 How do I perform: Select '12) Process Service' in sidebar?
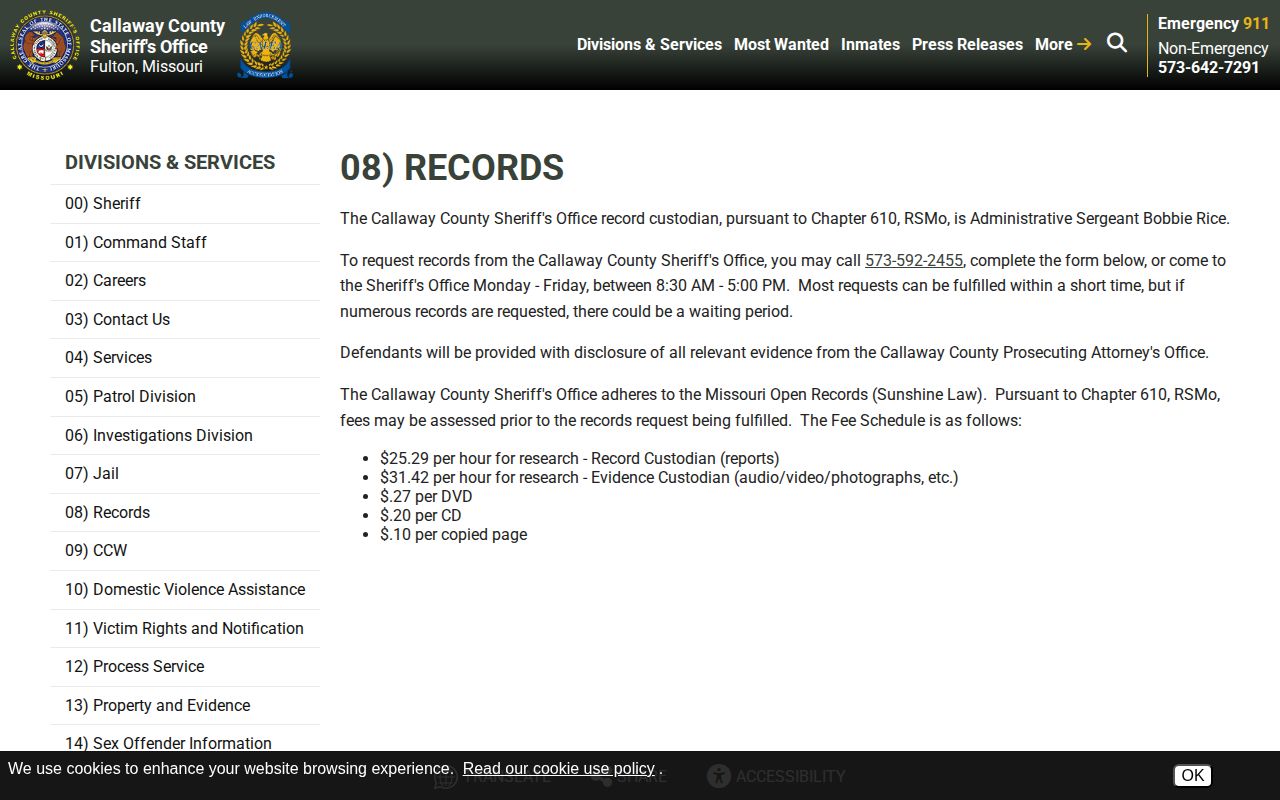(x=185, y=667)
